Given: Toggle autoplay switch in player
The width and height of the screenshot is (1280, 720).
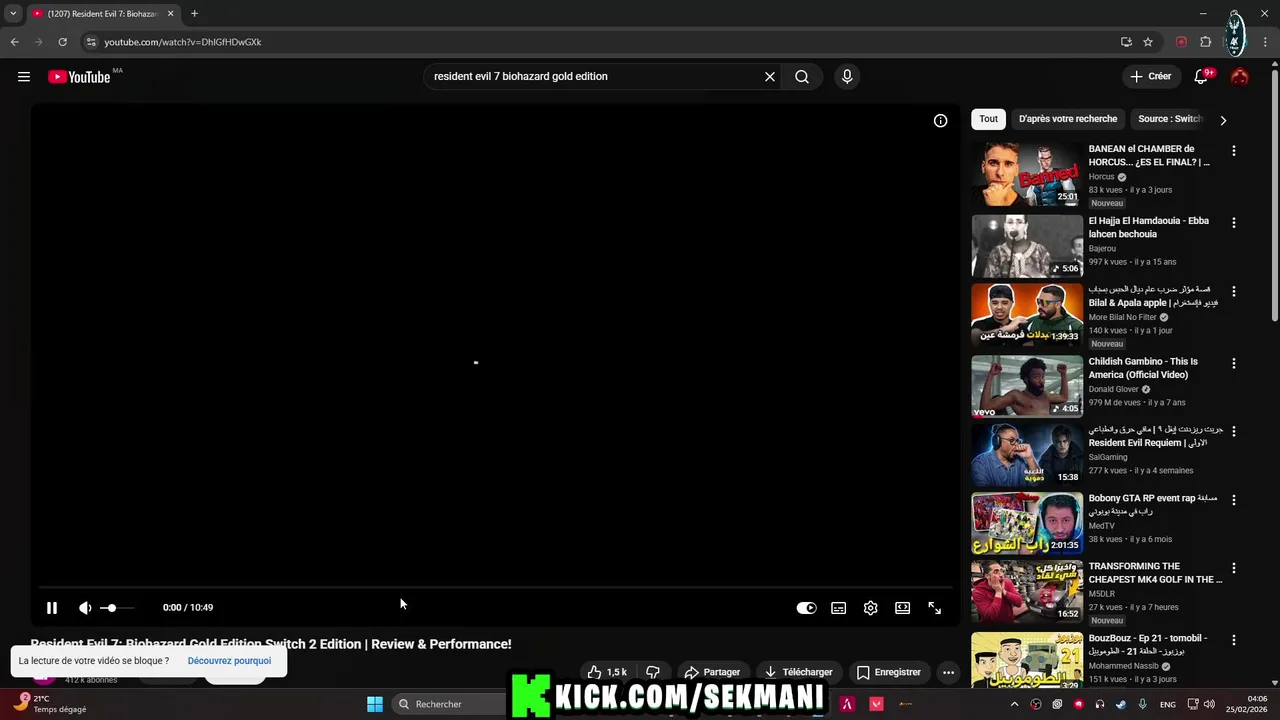Looking at the screenshot, I should coord(806,608).
